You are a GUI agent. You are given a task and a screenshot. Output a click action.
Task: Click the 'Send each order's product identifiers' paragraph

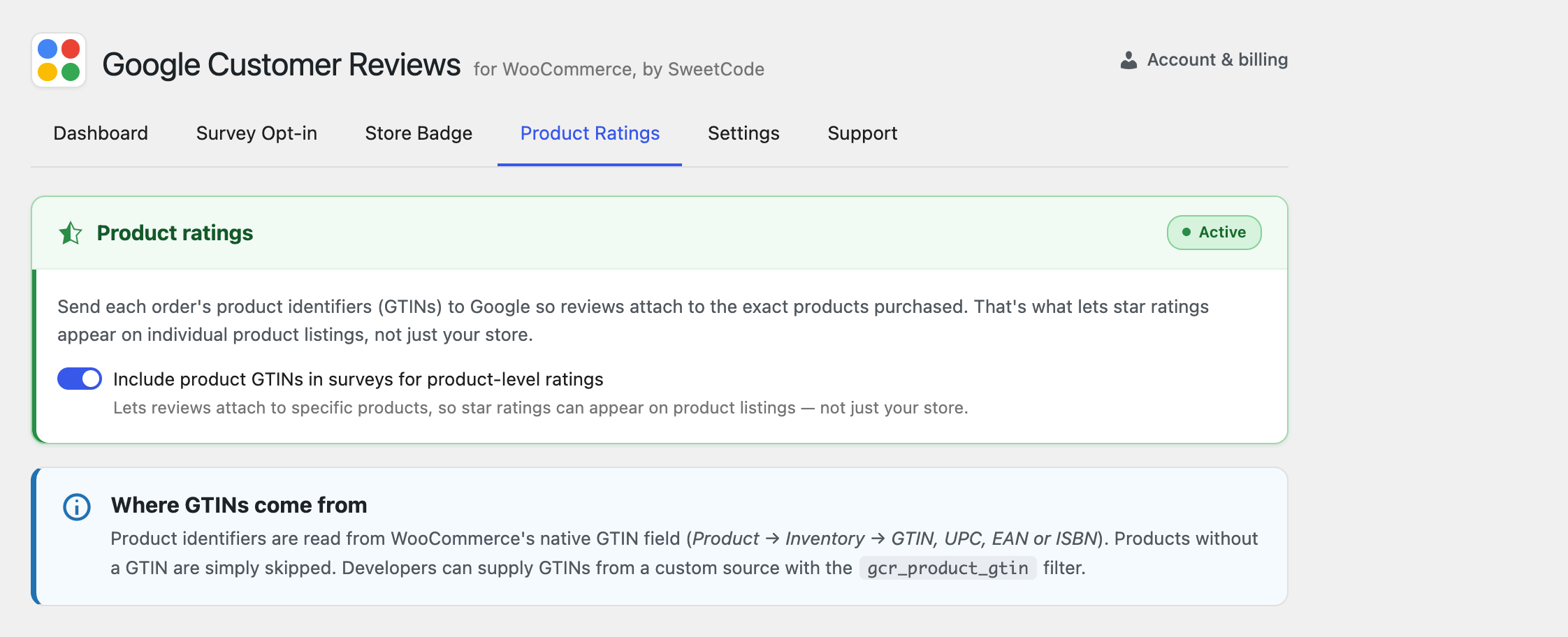point(633,321)
